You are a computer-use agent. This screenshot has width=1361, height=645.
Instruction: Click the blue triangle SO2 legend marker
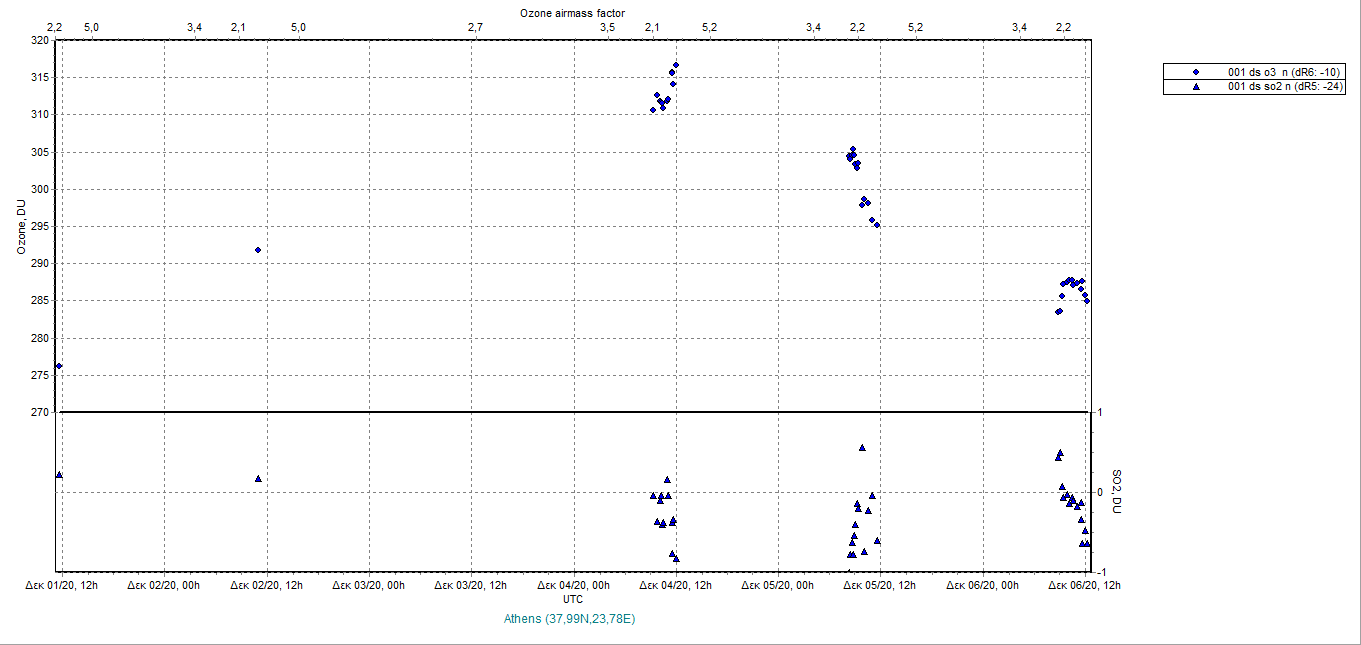click(x=1196, y=87)
